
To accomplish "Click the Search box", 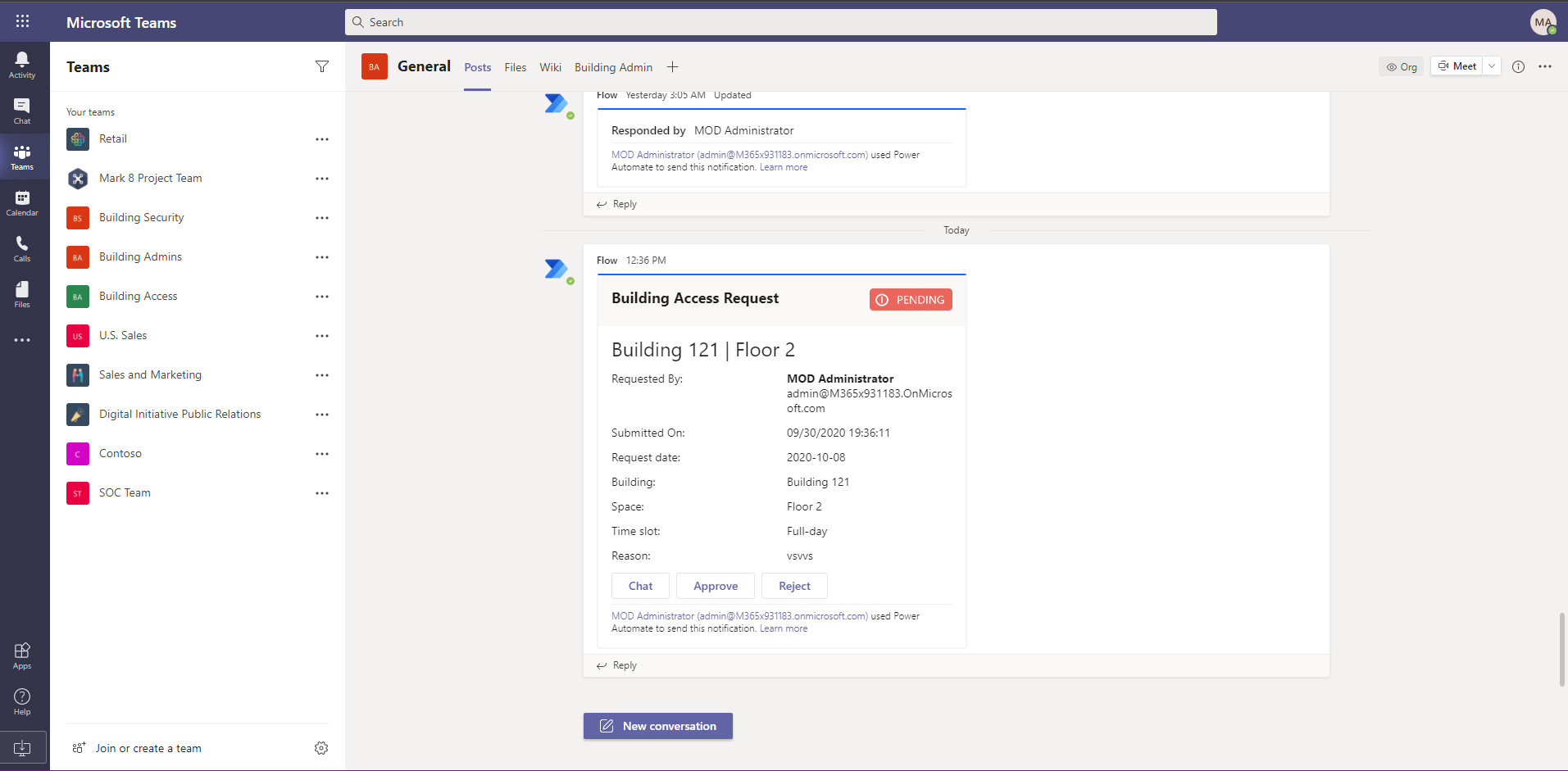I will 781,22.
